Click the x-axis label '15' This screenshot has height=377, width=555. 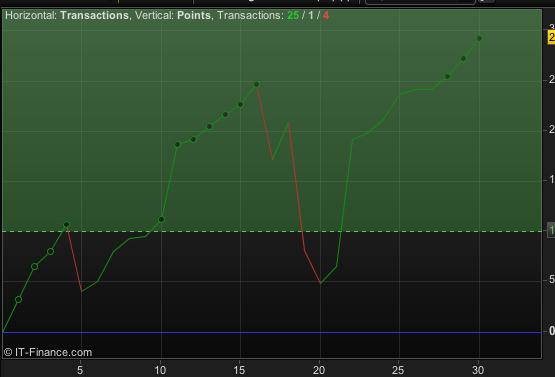pyautogui.click(x=239, y=370)
